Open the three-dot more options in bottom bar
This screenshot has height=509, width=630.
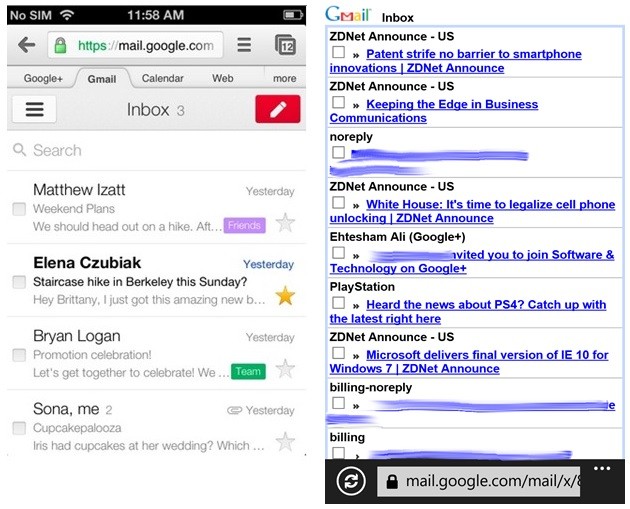pyautogui.click(x=601, y=468)
